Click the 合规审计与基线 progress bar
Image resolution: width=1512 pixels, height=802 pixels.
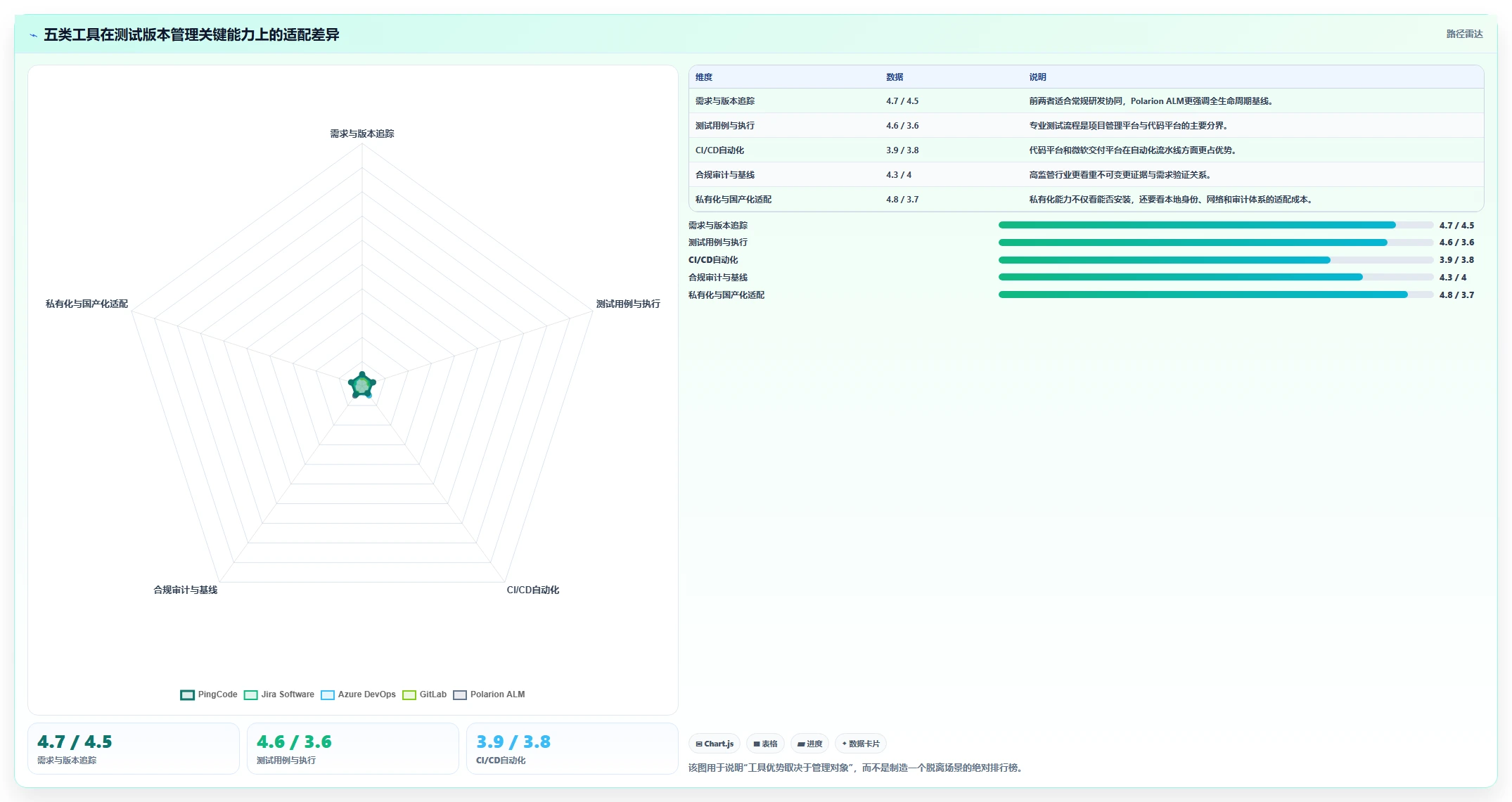1216,277
